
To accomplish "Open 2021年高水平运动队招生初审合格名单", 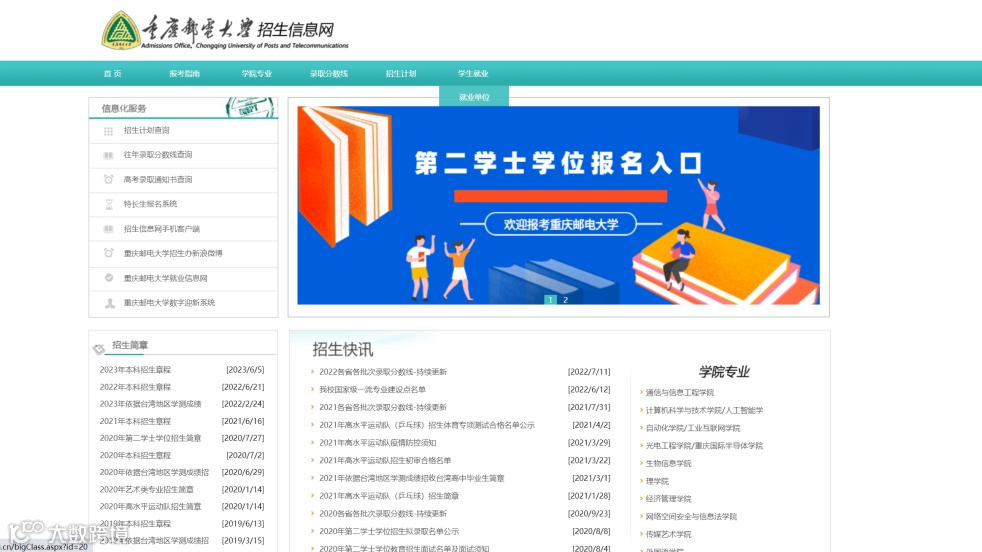I will tap(385, 460).
